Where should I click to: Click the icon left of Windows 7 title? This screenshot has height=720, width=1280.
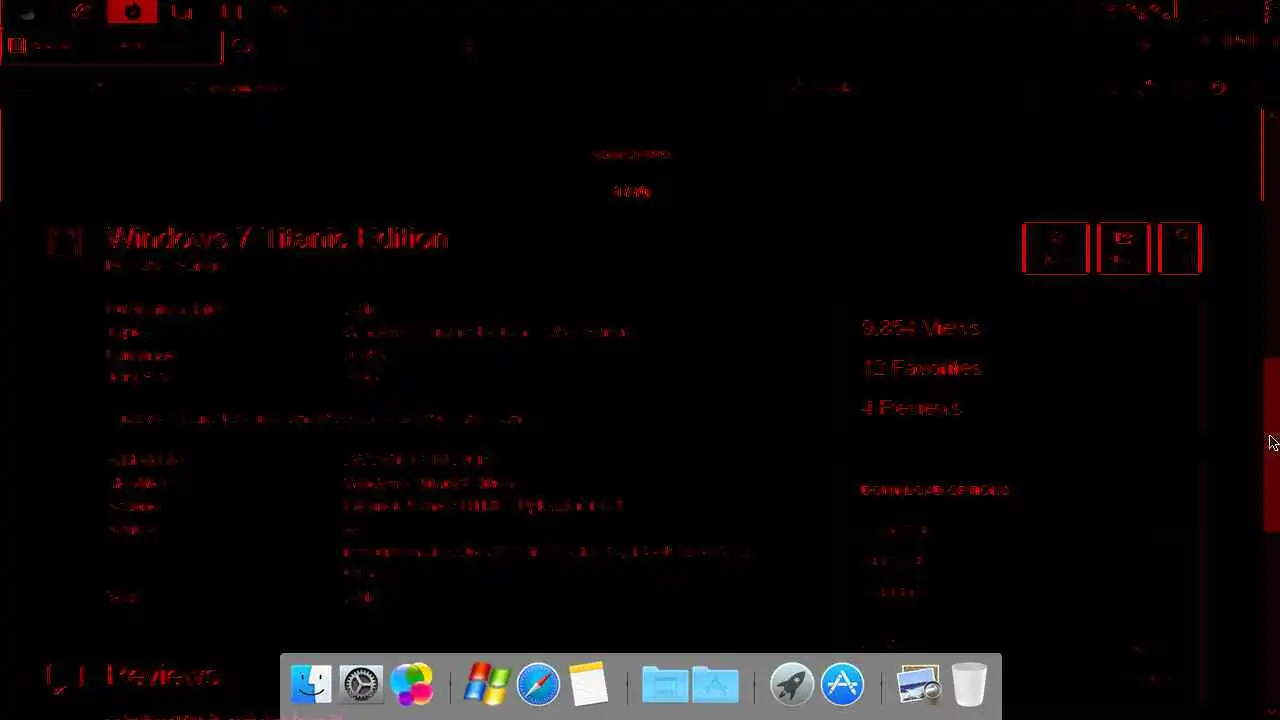(65, 240)
